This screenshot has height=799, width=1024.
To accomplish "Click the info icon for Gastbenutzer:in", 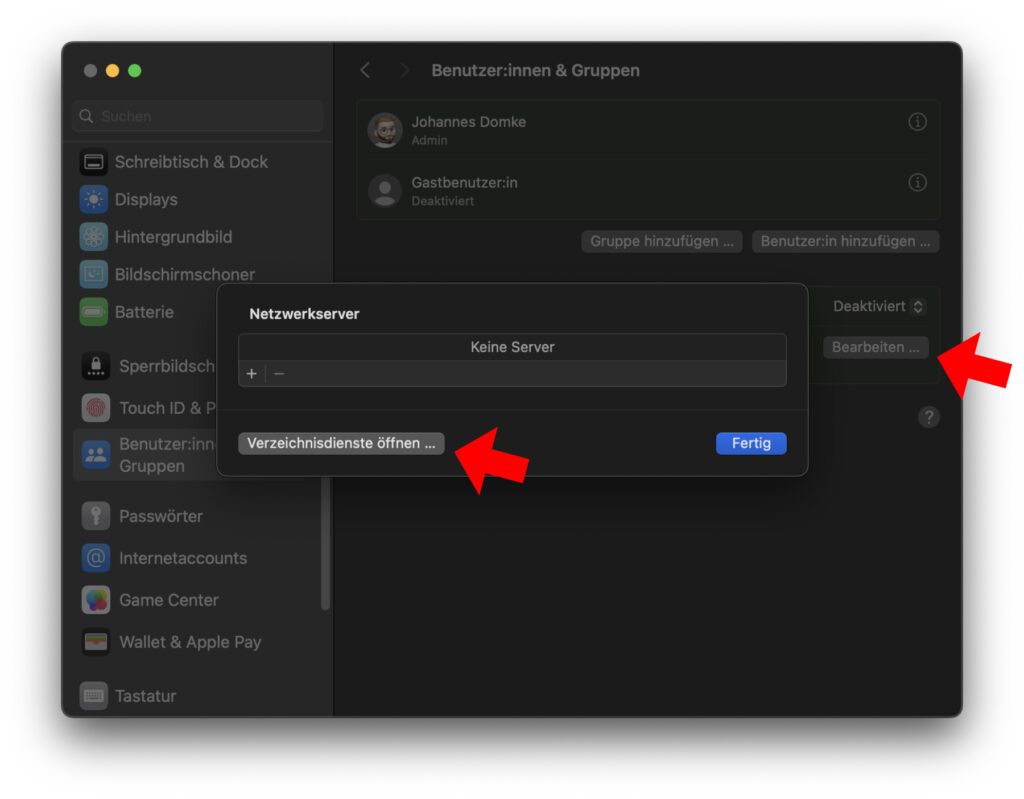I will tap(917, 183).
